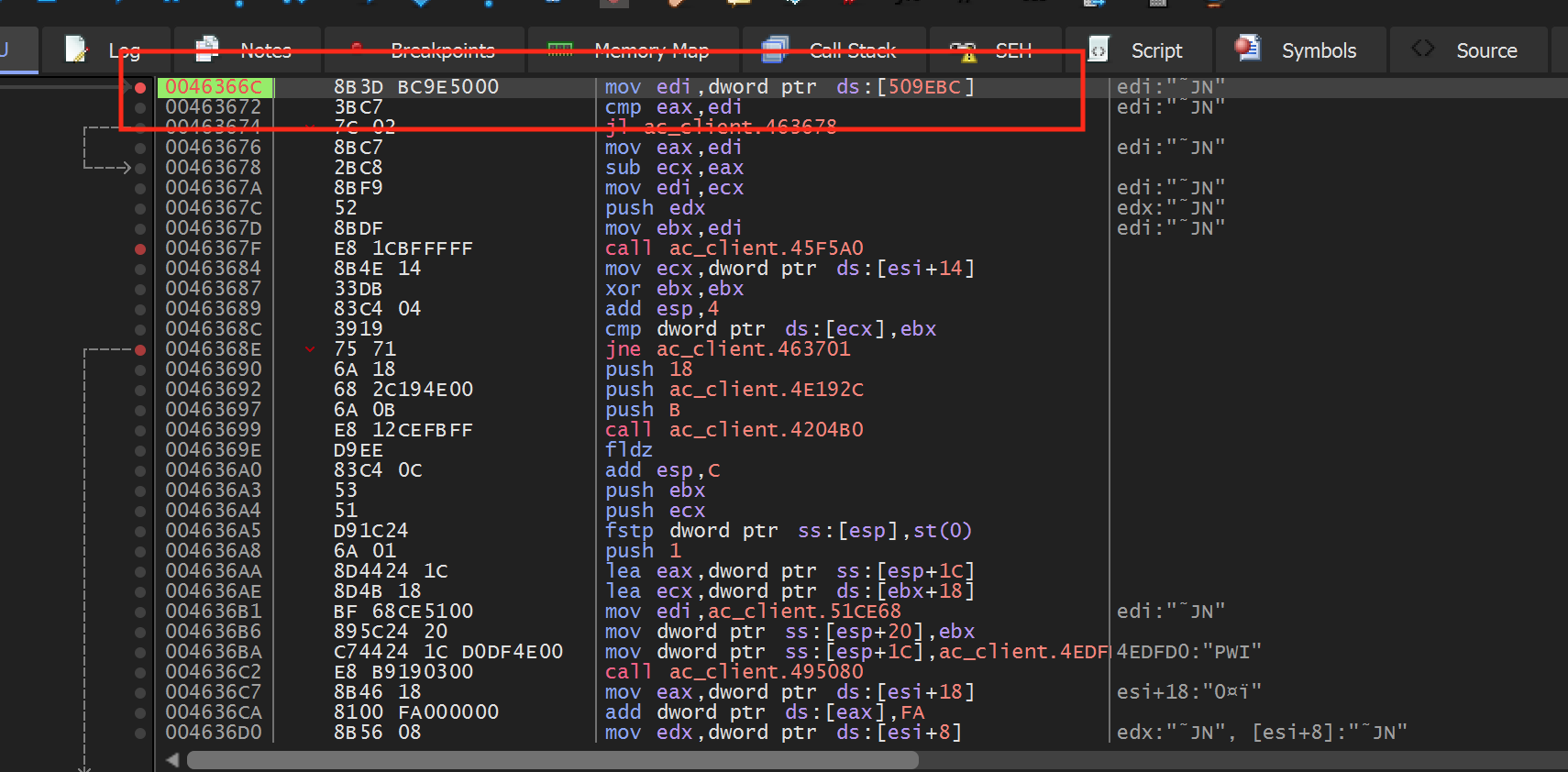Click comment 4EDFD0:"PWI"
Image resolution: width=1568 pixels, height=772 pixels.
pyautogui.click(x=1189, y=652)
